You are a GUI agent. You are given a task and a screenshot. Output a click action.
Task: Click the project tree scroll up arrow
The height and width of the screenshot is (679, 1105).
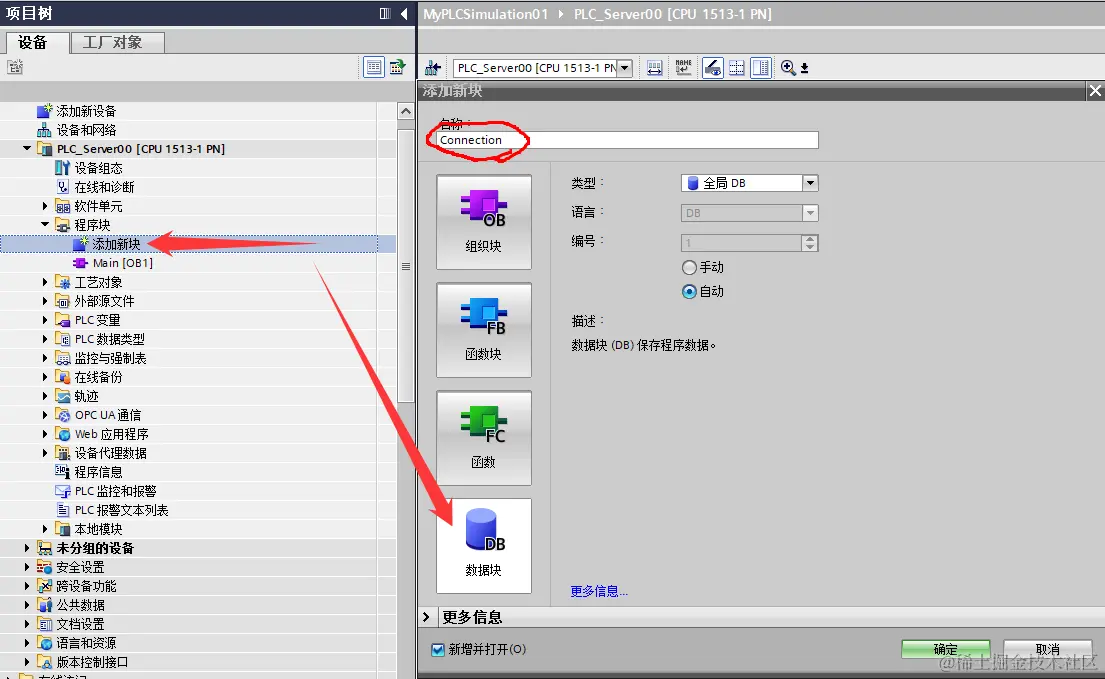[405, 111]
